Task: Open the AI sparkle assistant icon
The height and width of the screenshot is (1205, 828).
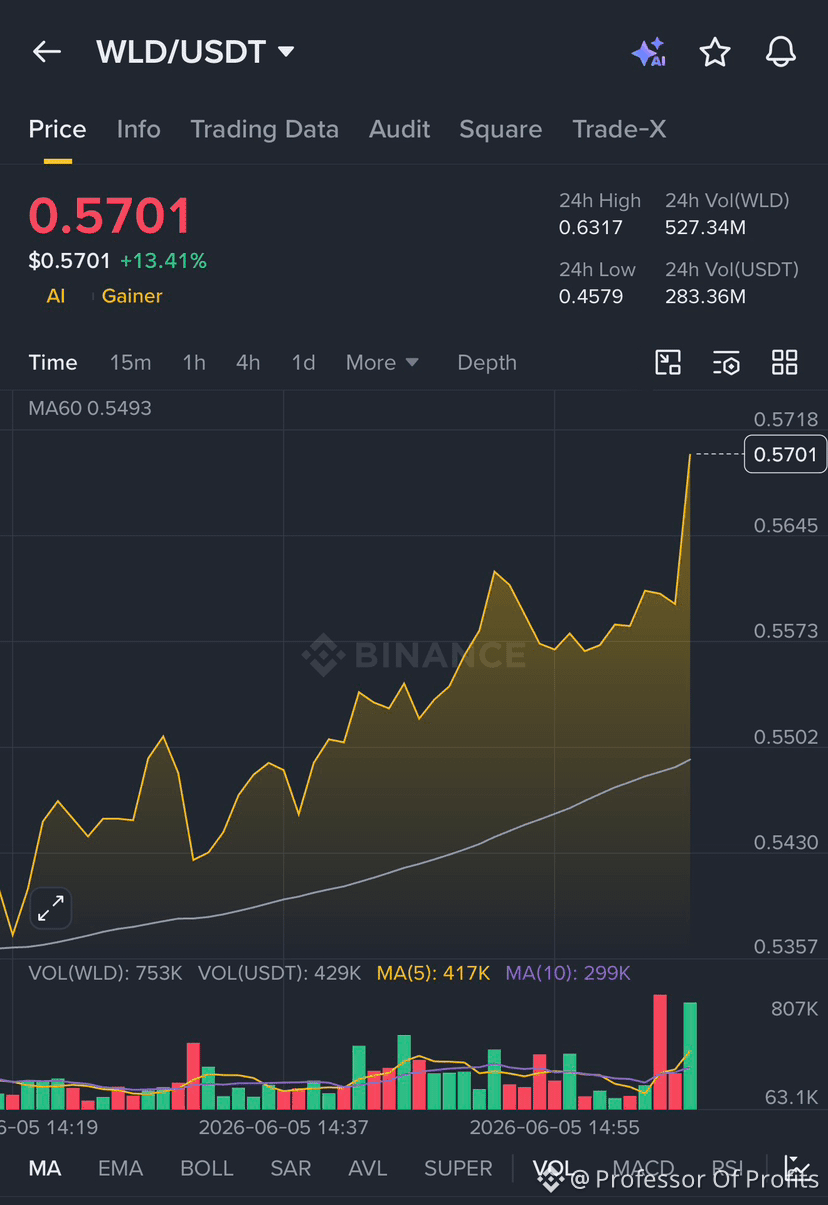Action: coord(649,52)
